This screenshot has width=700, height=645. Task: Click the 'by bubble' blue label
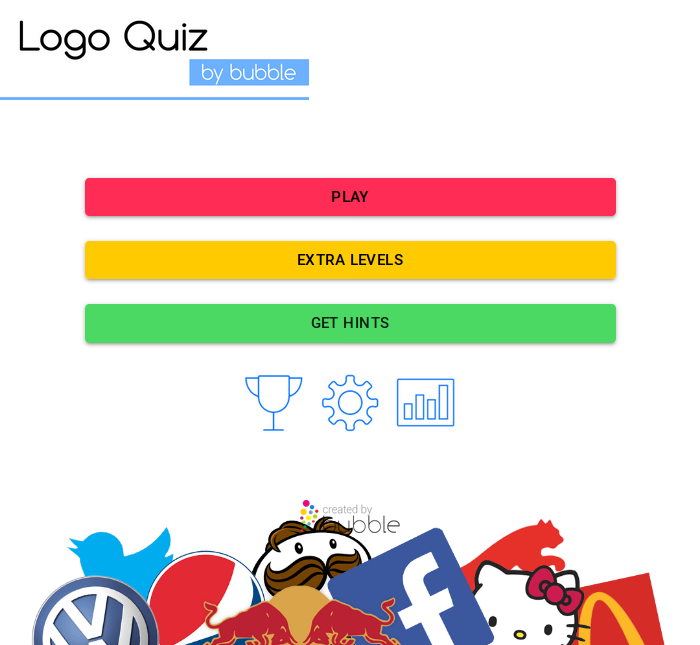pos(249,72)
